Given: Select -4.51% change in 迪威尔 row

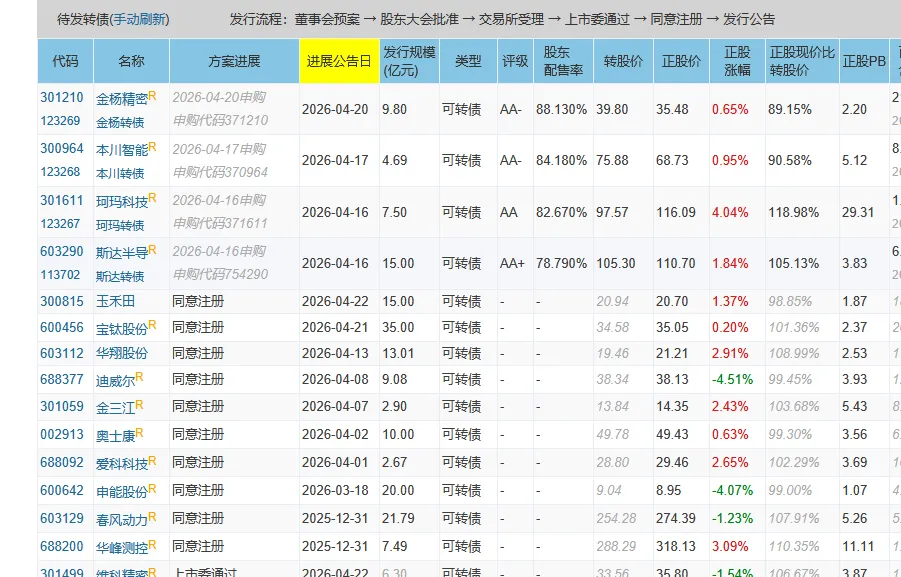Looking at the screenshot, I should pos(733,380).
